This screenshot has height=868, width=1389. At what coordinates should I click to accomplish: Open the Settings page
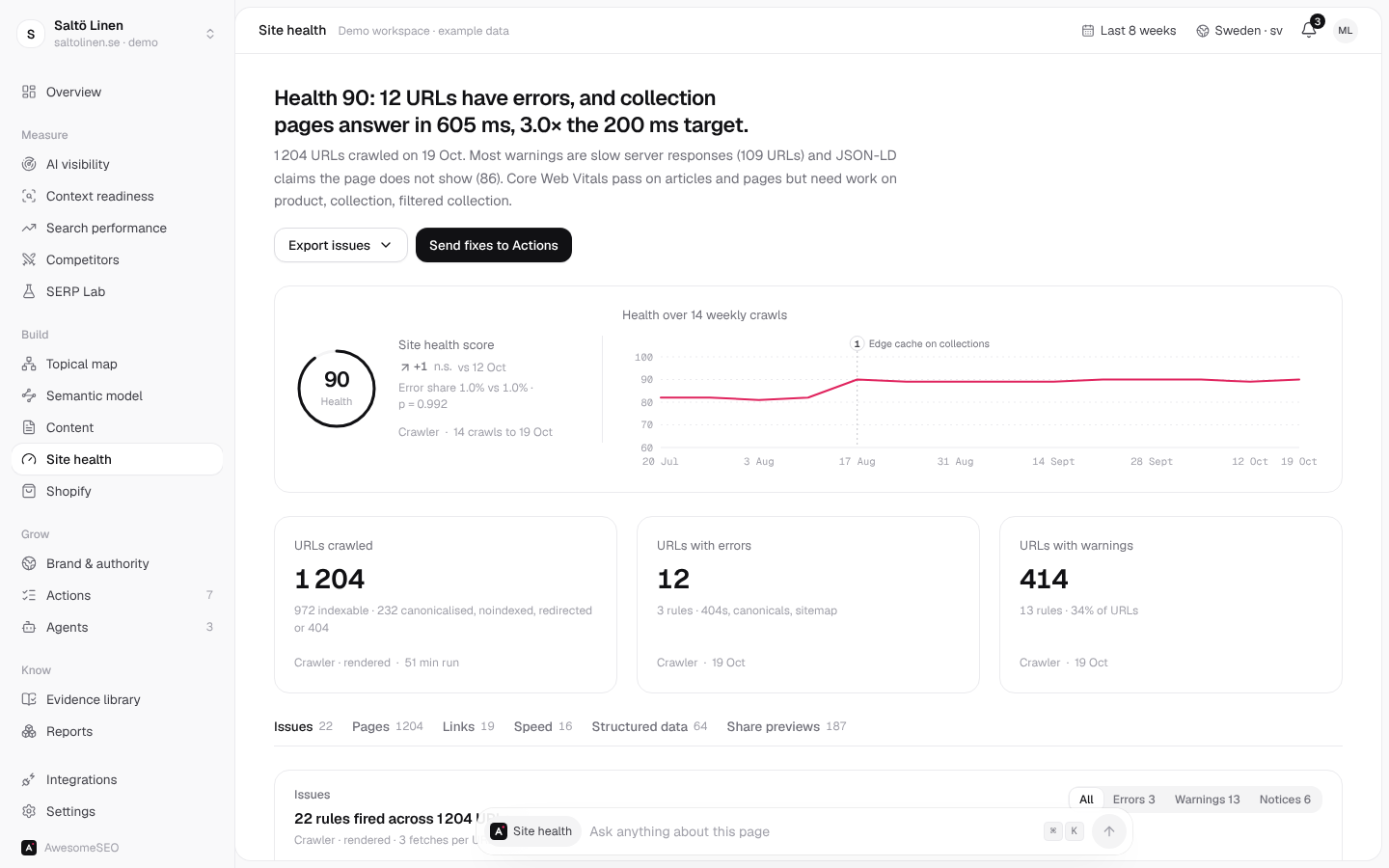117,811
